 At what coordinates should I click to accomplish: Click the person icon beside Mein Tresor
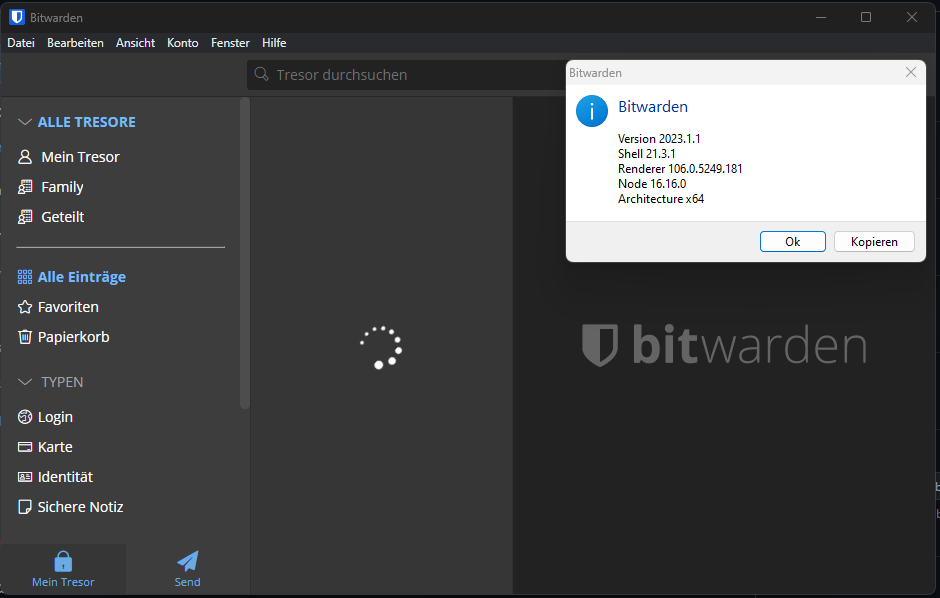[25, 157]
